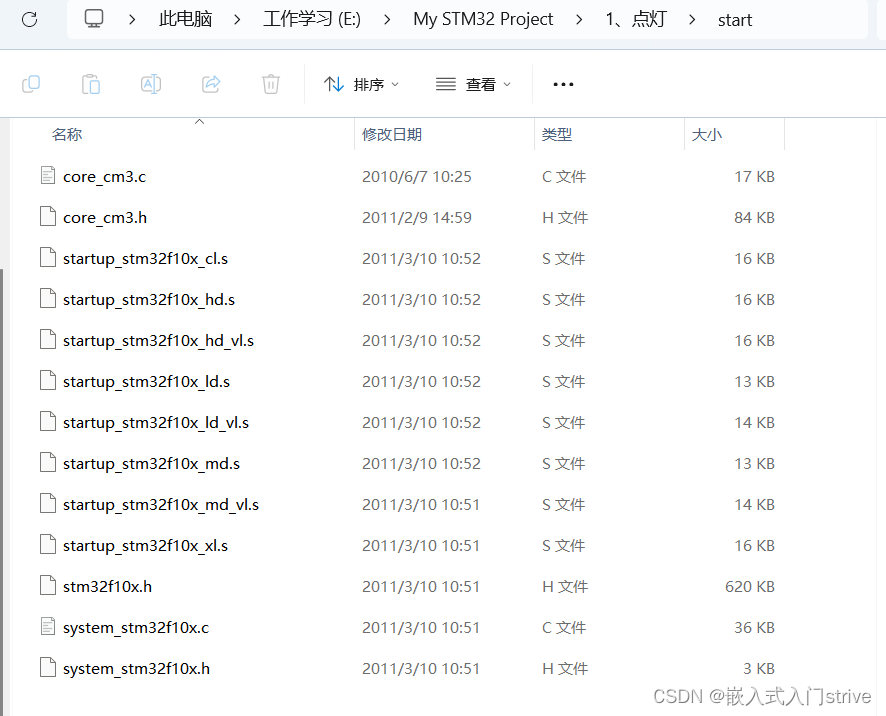Click the refresh icon in address bar
Image resolution: width=886 pixels, height=716 pixels.
coord(29,20)
